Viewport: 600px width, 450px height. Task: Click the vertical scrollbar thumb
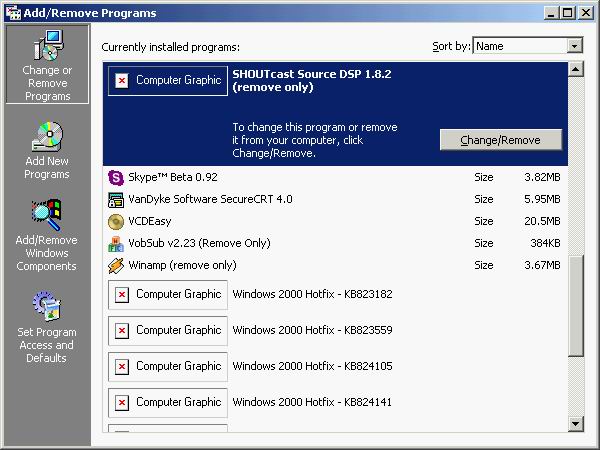576,306
